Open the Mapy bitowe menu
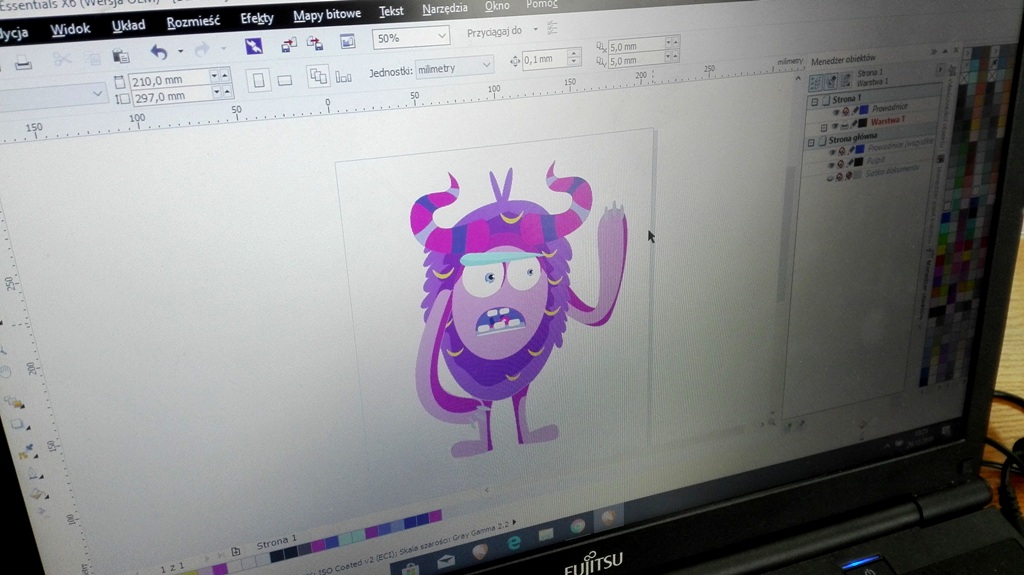 click(327, 14)
